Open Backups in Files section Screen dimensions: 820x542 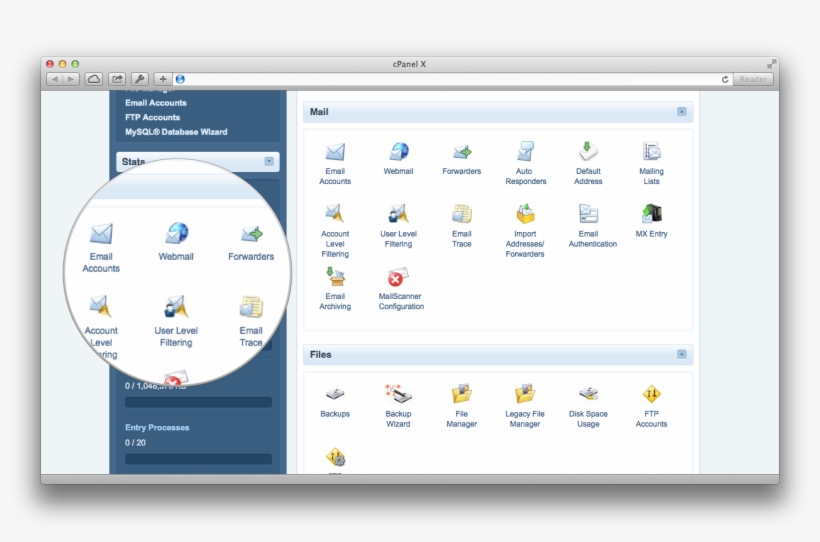[335, 400]
